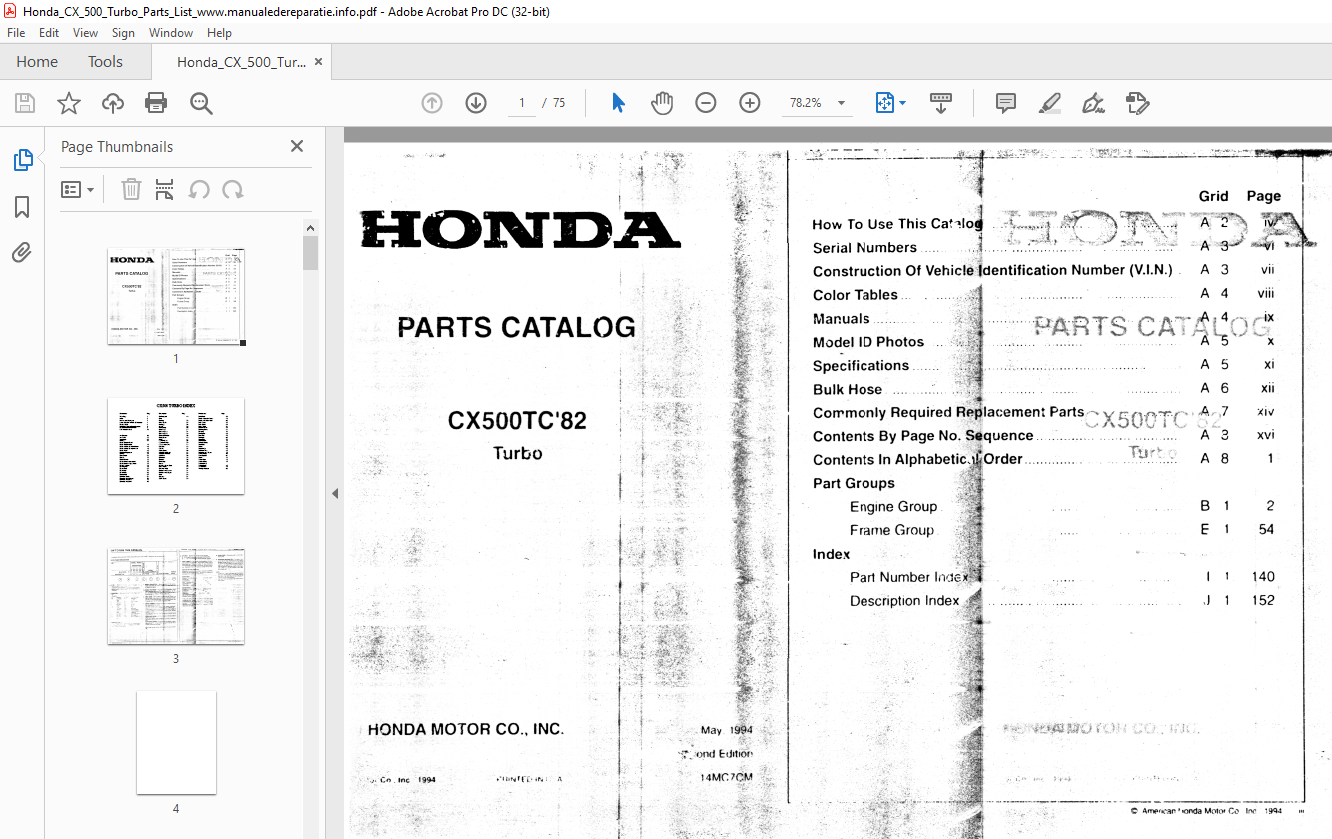
Task: Rotate page counterclockwise in thumbnails
Action: [199, 189]
